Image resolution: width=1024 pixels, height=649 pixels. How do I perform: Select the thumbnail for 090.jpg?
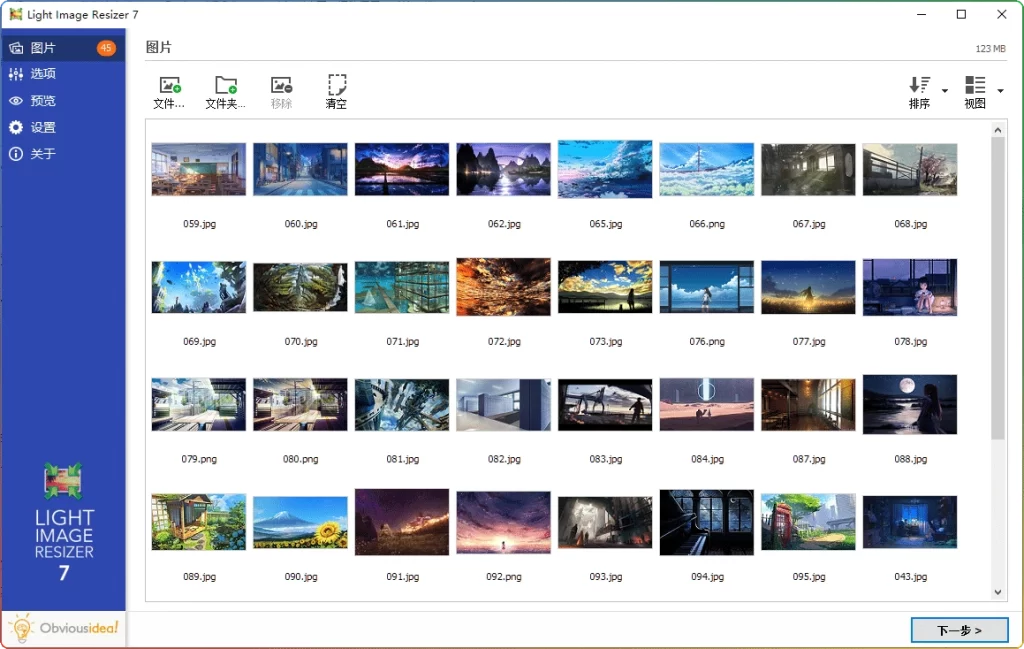pos(300,521)
